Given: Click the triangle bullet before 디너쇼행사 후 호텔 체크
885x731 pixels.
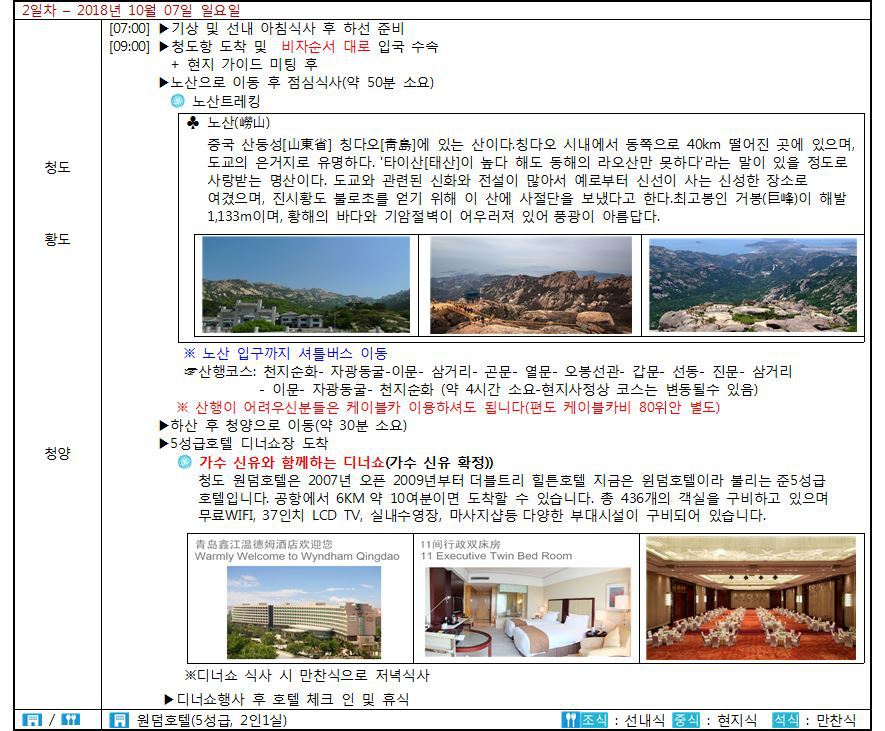Looking at the screenshot, I should (x=170, y=699).
